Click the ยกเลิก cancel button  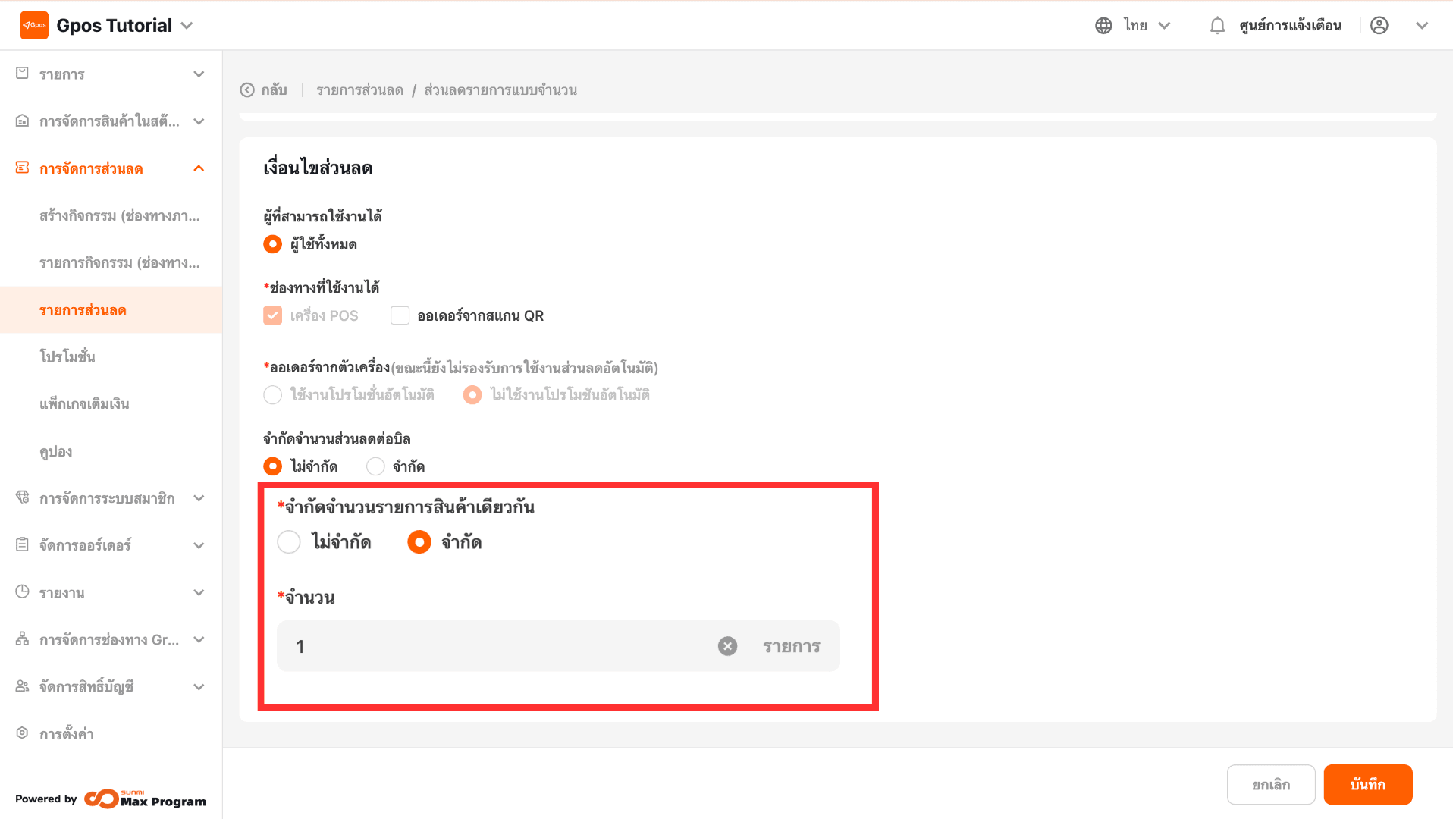click(x=1270, y=785)
